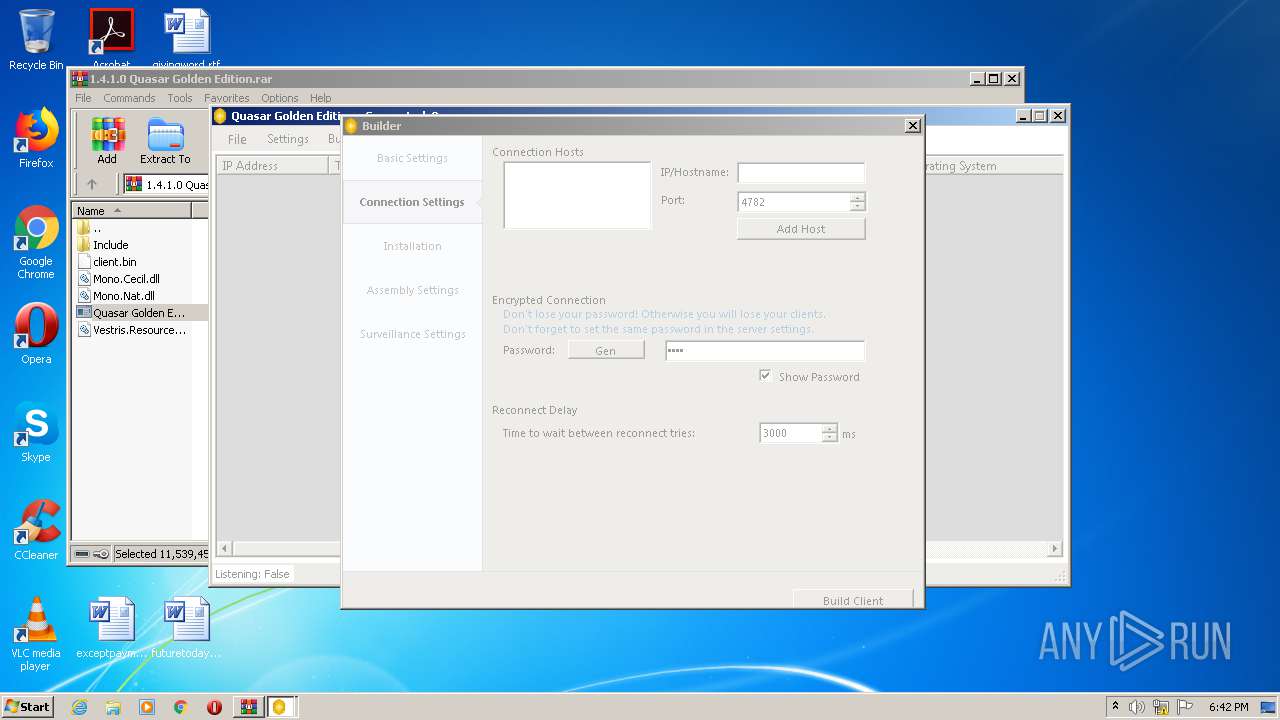Open WinRAR File menu

click(x=83, y=98)
